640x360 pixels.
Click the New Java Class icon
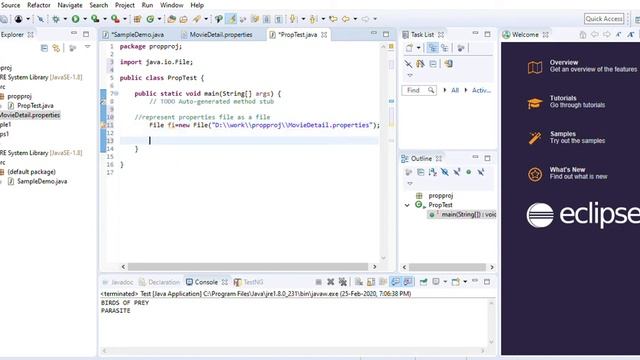coord(151,19)
